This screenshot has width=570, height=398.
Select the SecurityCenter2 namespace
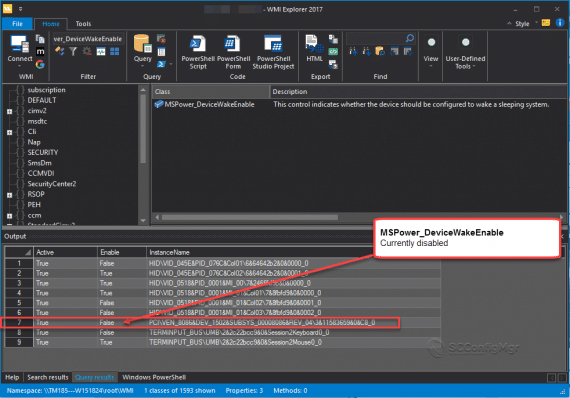pyautogui.click(x=52, y=184)
